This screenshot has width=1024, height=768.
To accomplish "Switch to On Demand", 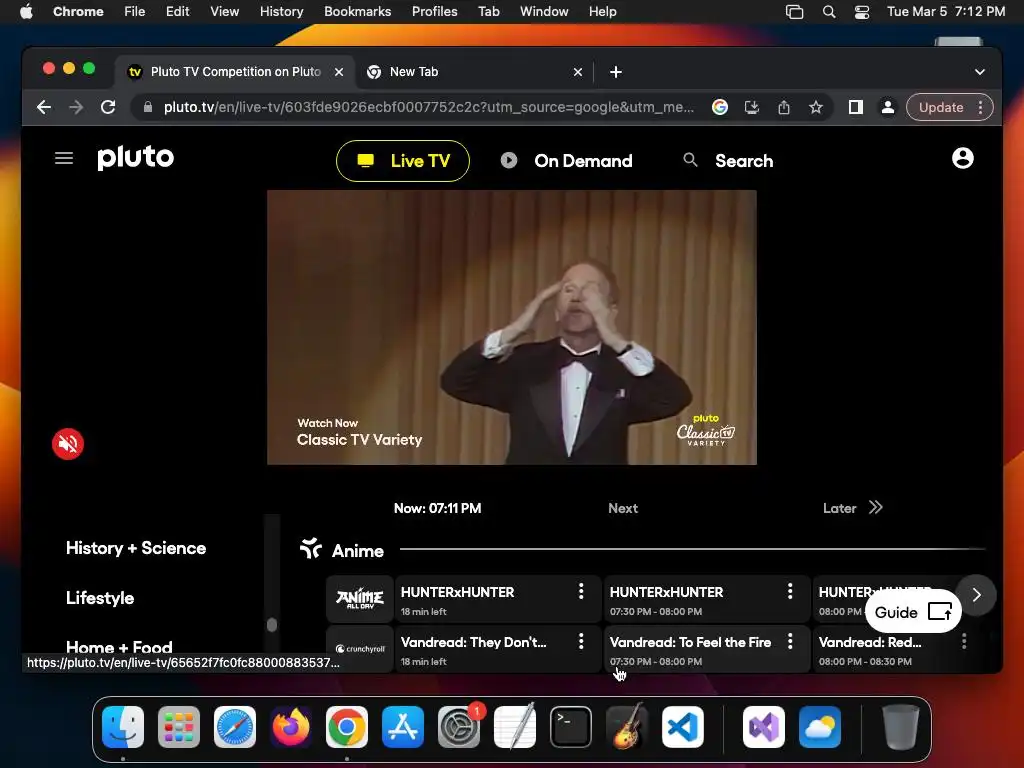I will click(567, 161).
